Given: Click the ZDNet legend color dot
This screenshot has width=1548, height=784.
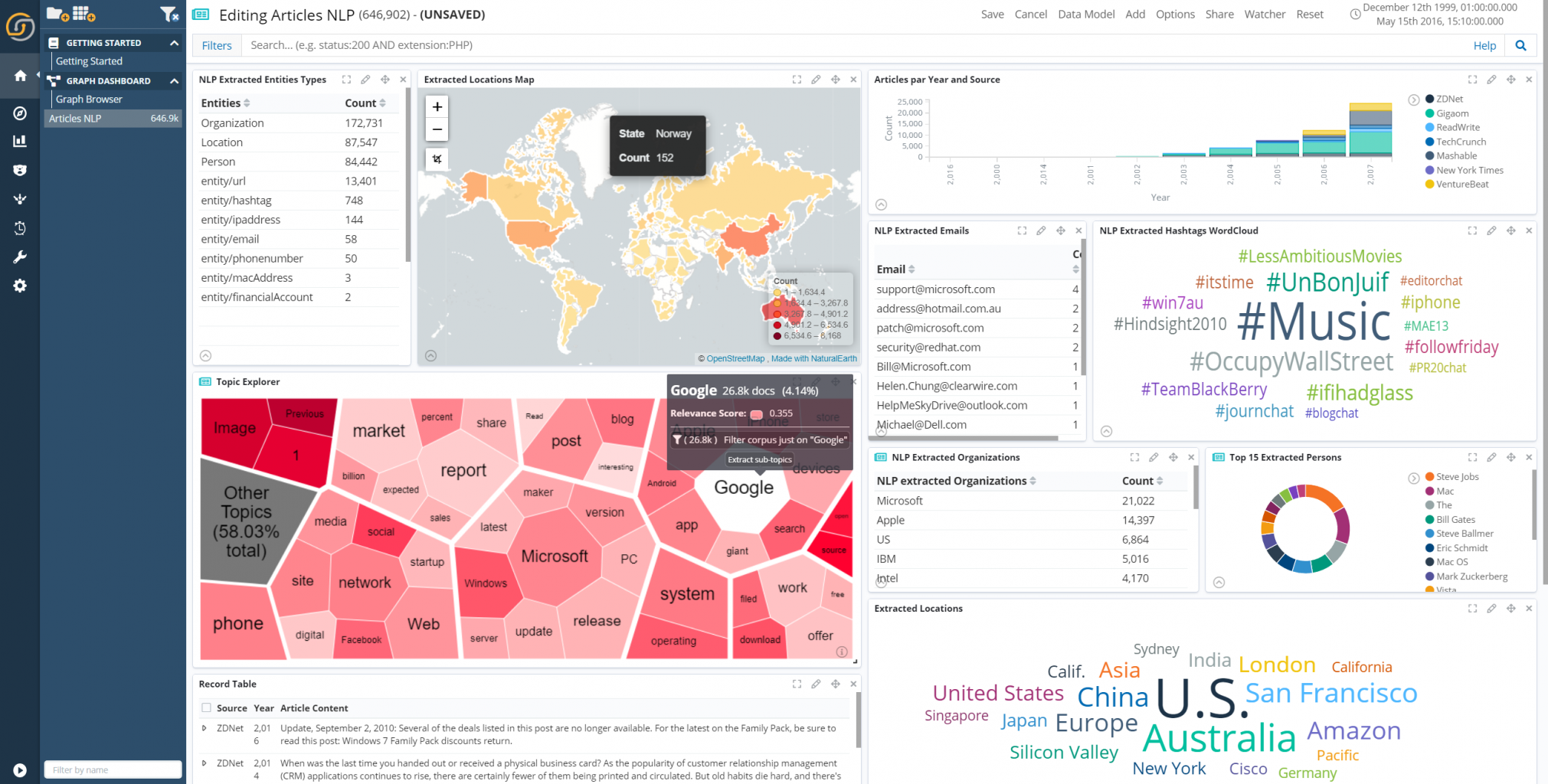Looking at the screenshot, I should 1429,100.
